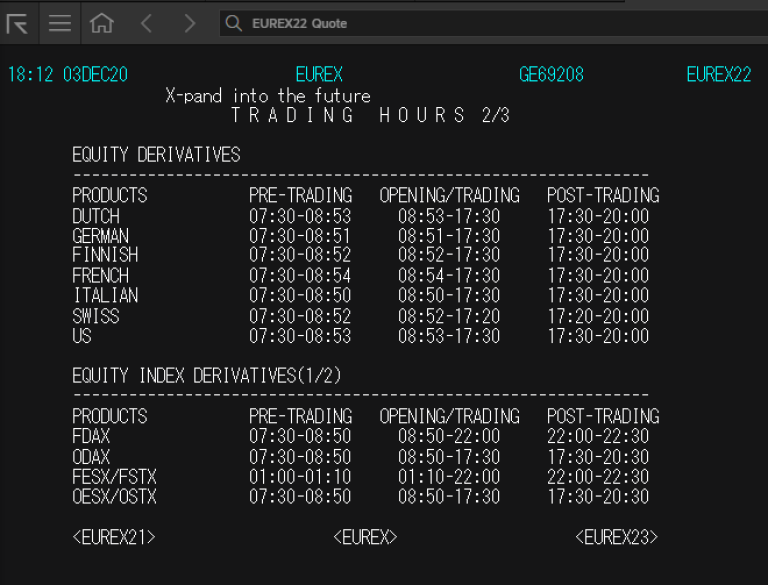The height and width of the screenshot is (585, 768).
Task: Click SWISS trading time 08:52-17:20
Action: [449, 317]
